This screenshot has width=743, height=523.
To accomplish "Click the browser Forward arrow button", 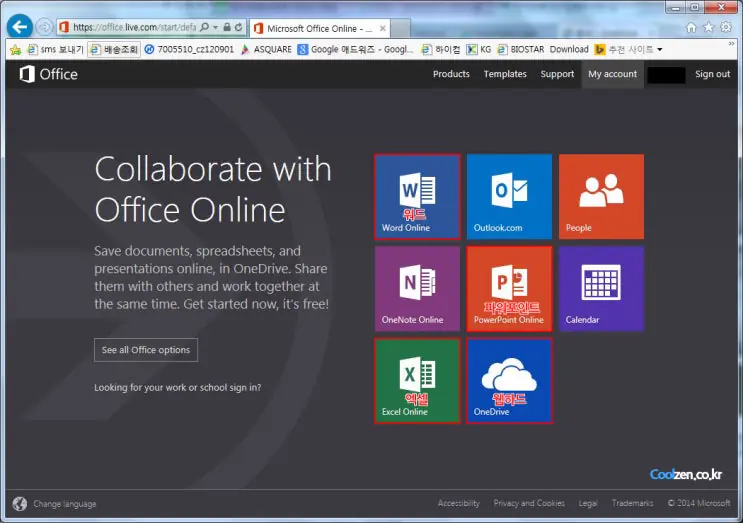I will click(x=44, y=27).
